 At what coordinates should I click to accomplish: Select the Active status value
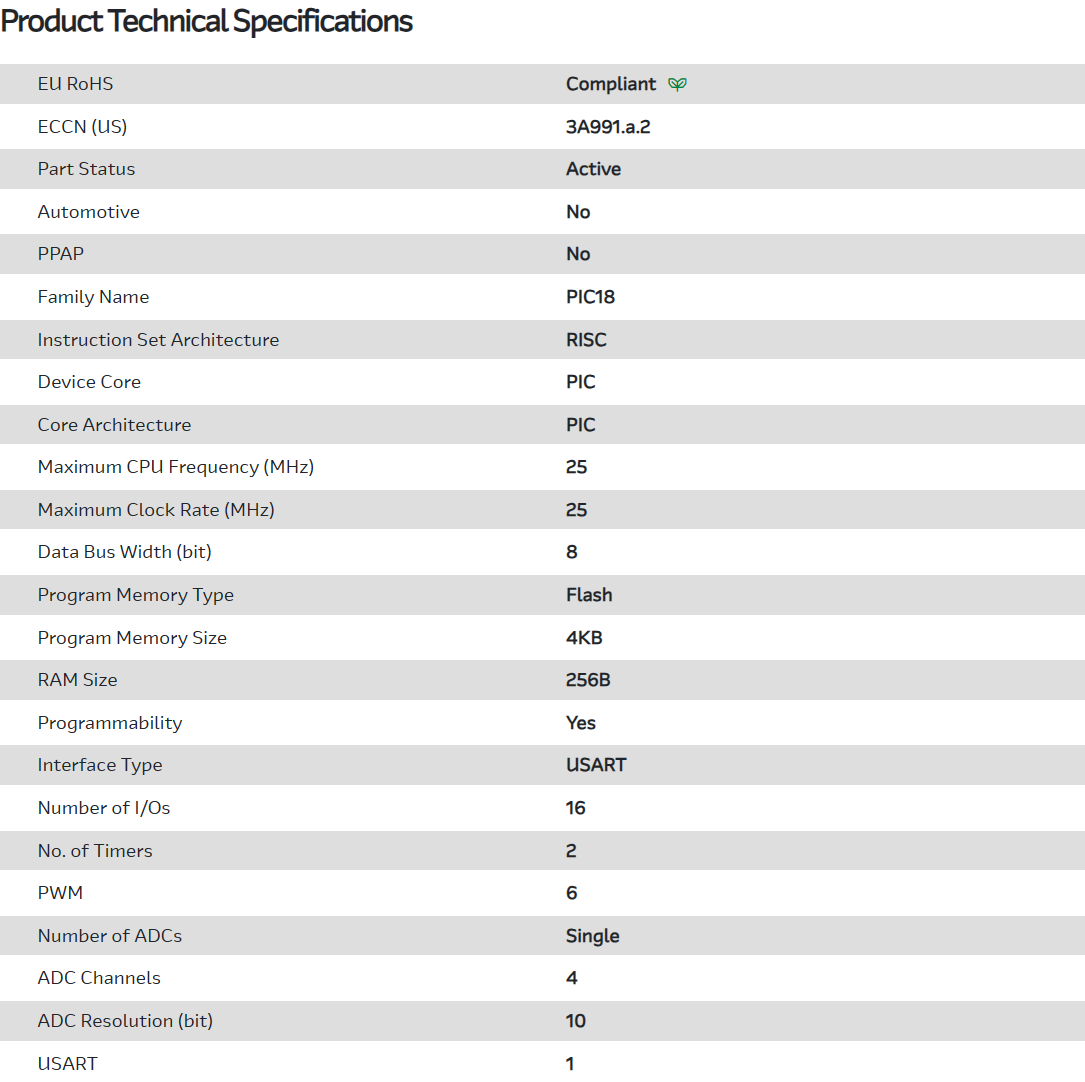(x=593, y=169)
